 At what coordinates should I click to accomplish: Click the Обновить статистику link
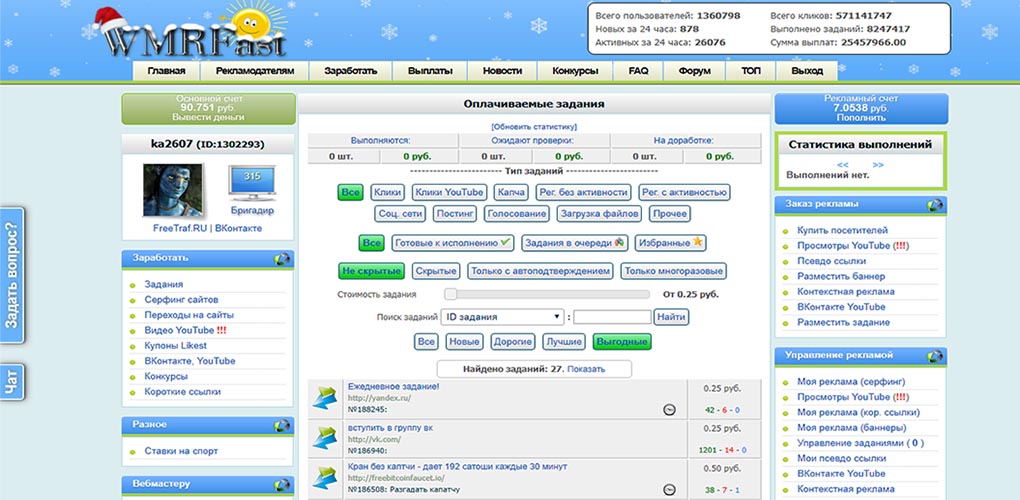pos(533,127)
